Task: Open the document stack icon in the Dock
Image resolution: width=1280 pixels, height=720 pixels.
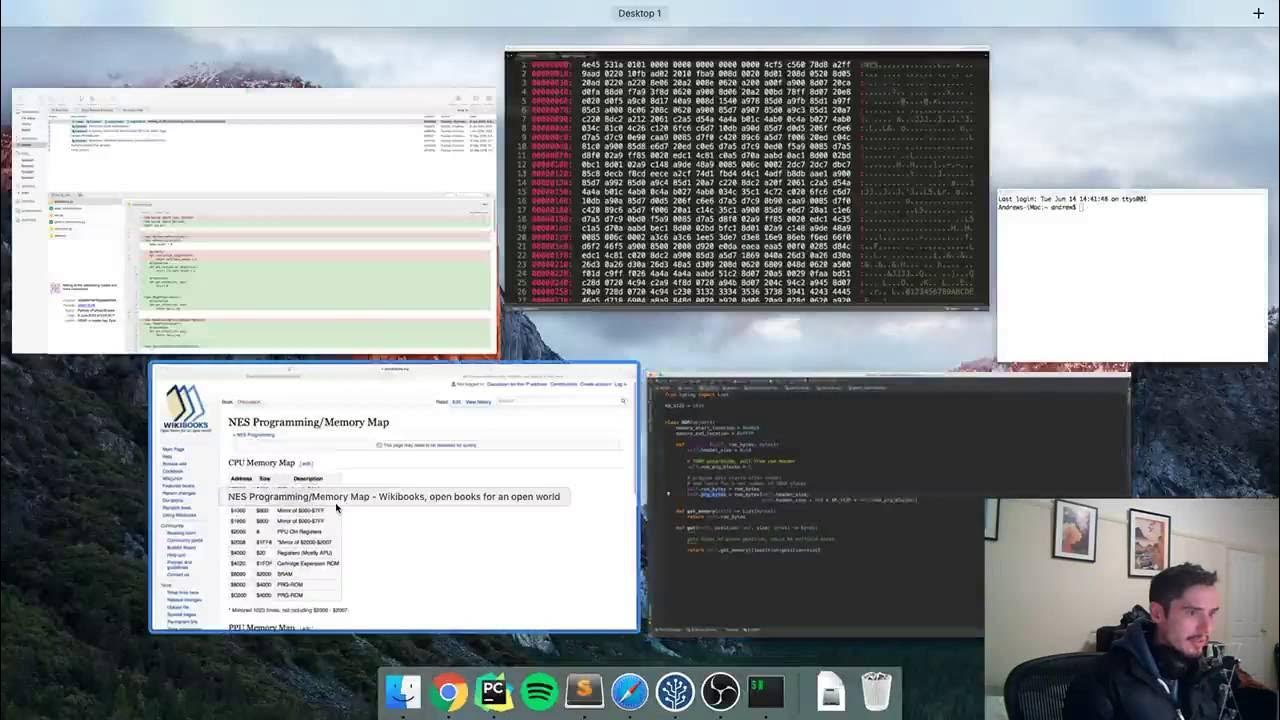Action: click(x=831, y=692)
